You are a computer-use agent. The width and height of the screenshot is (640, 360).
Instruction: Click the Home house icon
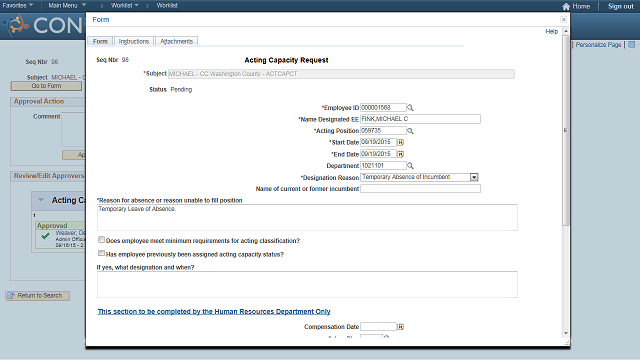click(566, 7)
